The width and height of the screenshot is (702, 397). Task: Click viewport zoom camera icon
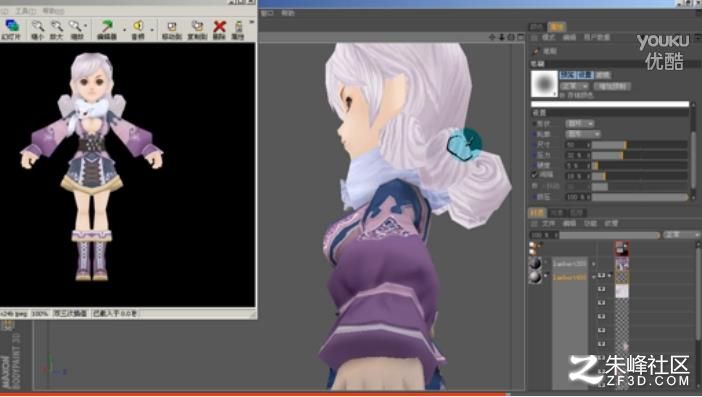click(x=502, y=37)
